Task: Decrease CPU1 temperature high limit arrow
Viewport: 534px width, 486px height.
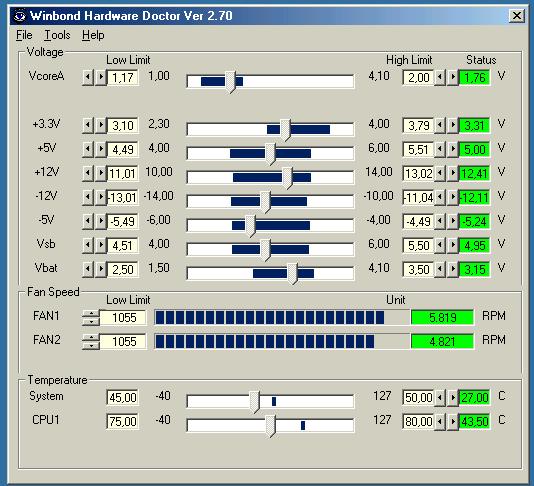Action: click(x=440, y=422)
